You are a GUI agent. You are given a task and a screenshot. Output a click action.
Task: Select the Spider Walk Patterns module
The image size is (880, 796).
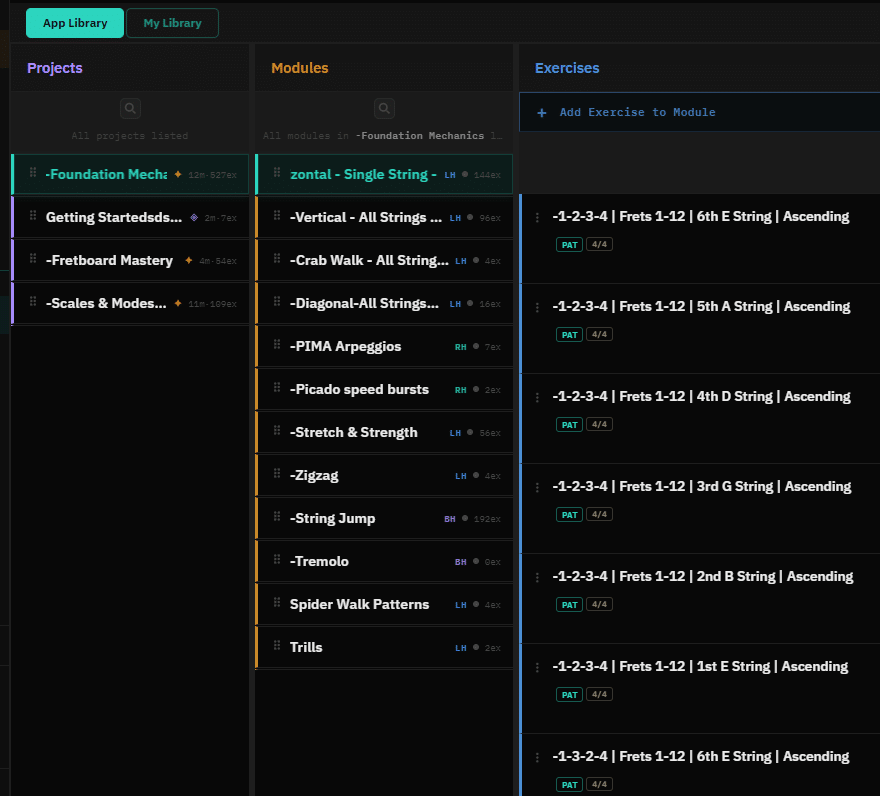coord(384,605)
